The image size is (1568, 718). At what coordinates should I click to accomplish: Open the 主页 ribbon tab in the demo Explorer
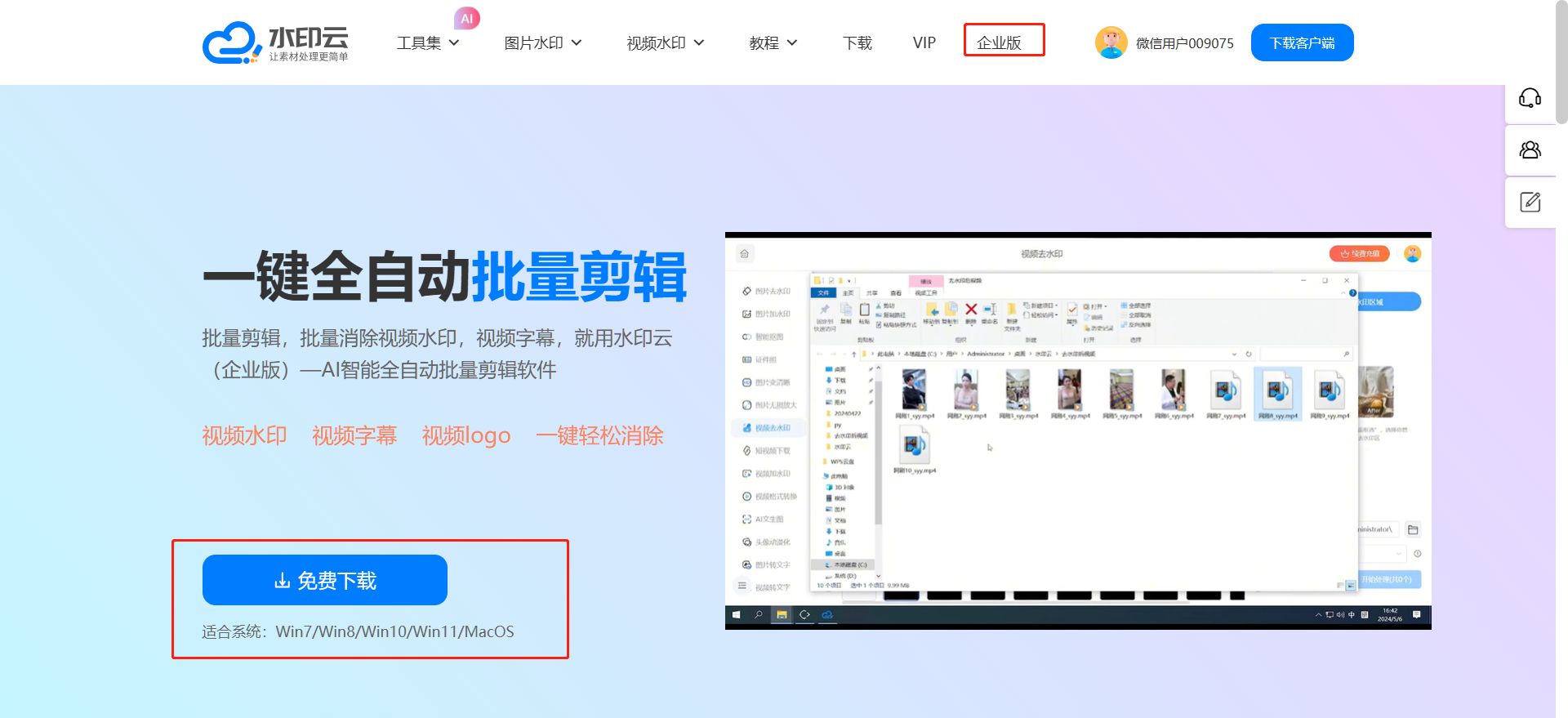click(848, 293)
